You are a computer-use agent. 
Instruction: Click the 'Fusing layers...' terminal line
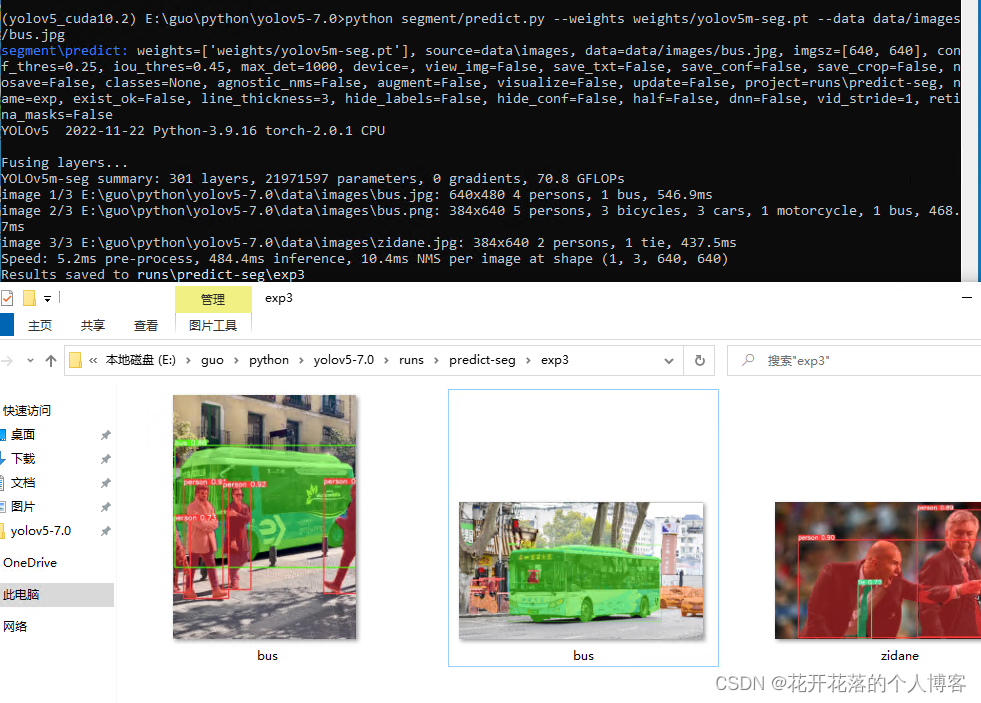(x=64, y=163)
